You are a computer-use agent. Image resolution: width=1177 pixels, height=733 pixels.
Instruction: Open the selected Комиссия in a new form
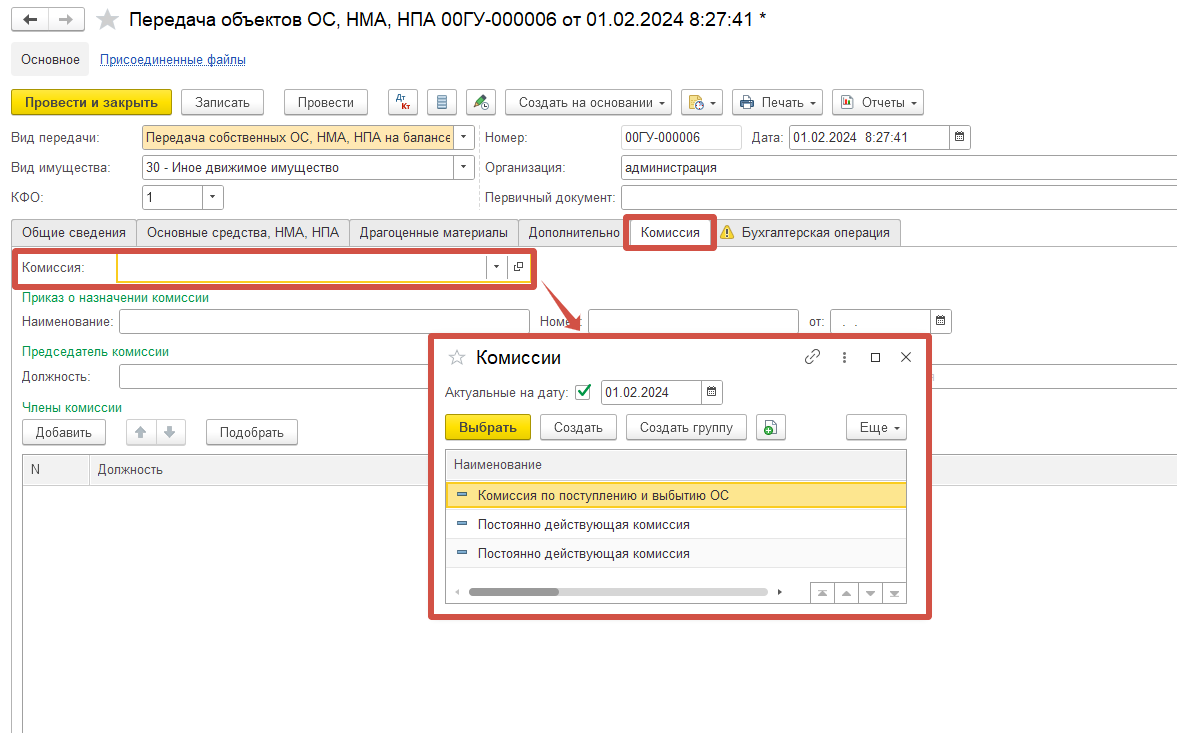518,267
